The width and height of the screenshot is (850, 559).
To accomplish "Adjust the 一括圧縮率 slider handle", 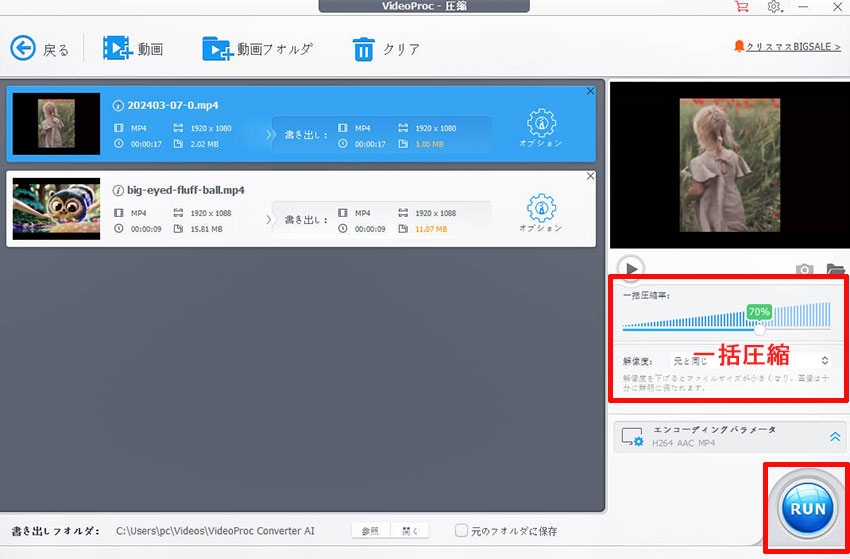I will [759, 329].
